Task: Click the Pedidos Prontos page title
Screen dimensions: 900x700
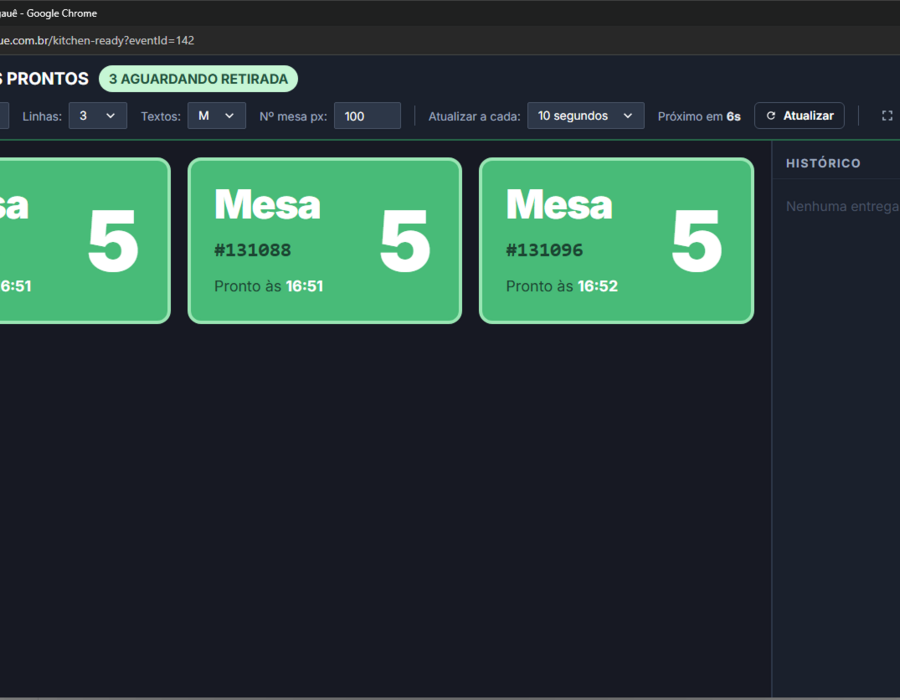Action: tap(45, 79)
